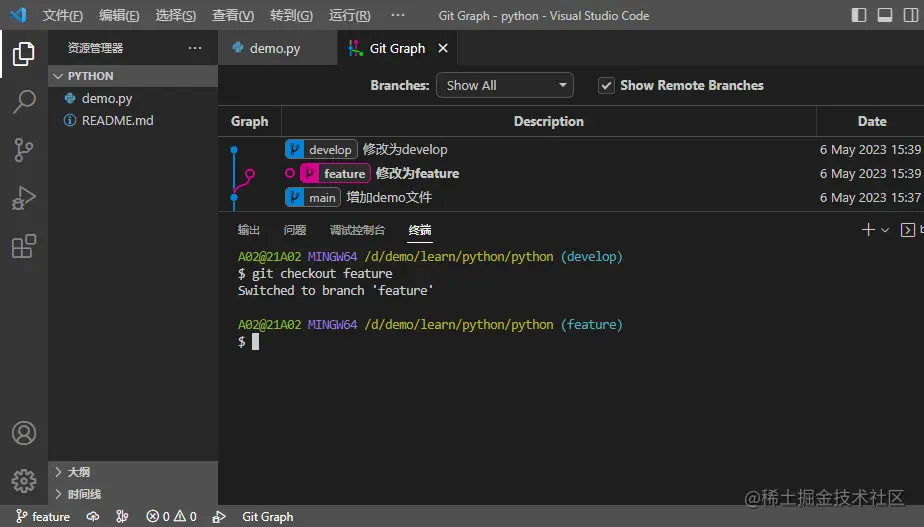The height and width of the screenshot is (527, 924).
Task: Close the Git Graph tab
Action: 443,48
